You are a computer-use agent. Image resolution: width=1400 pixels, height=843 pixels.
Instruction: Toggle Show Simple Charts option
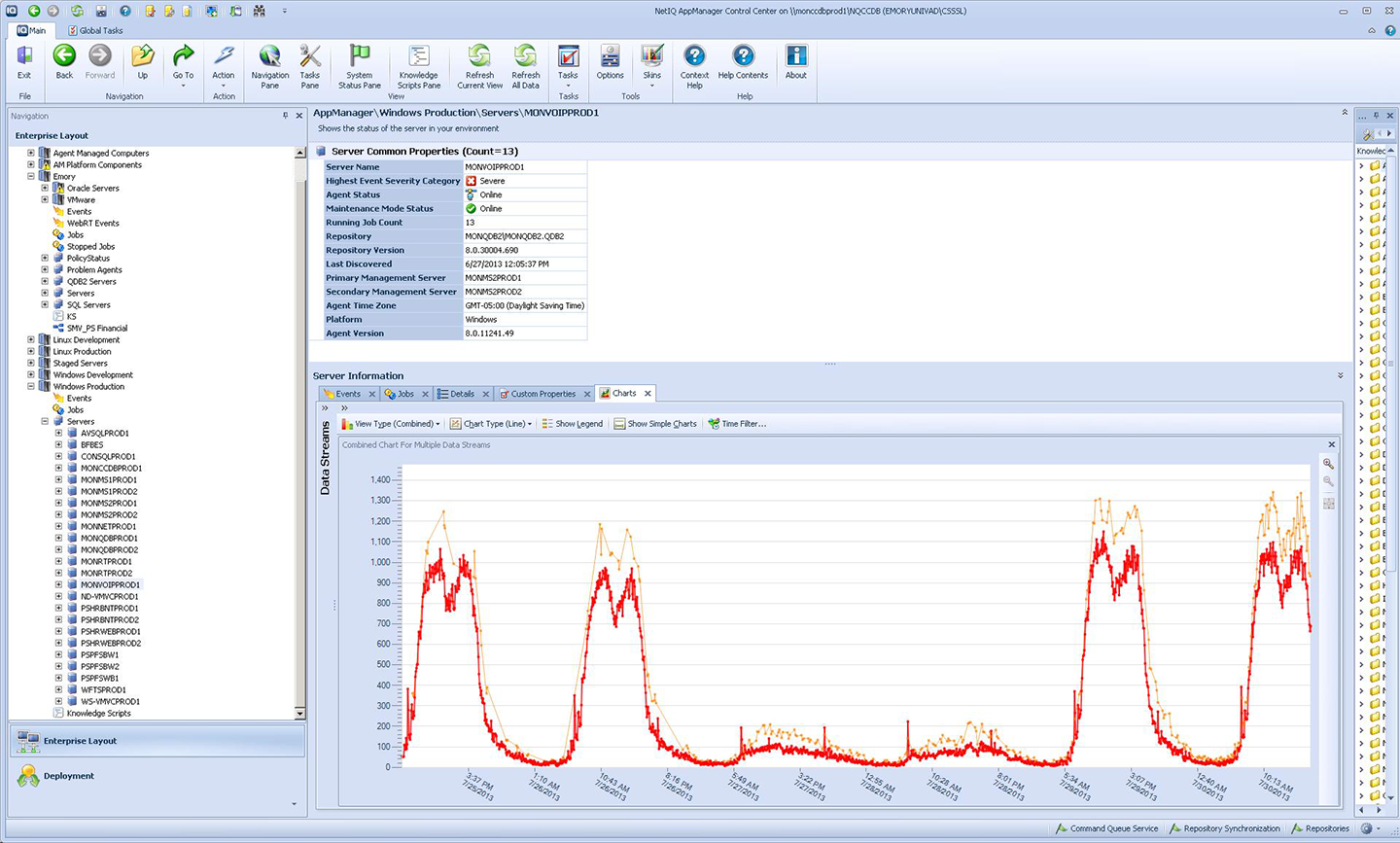click(655, 424)
